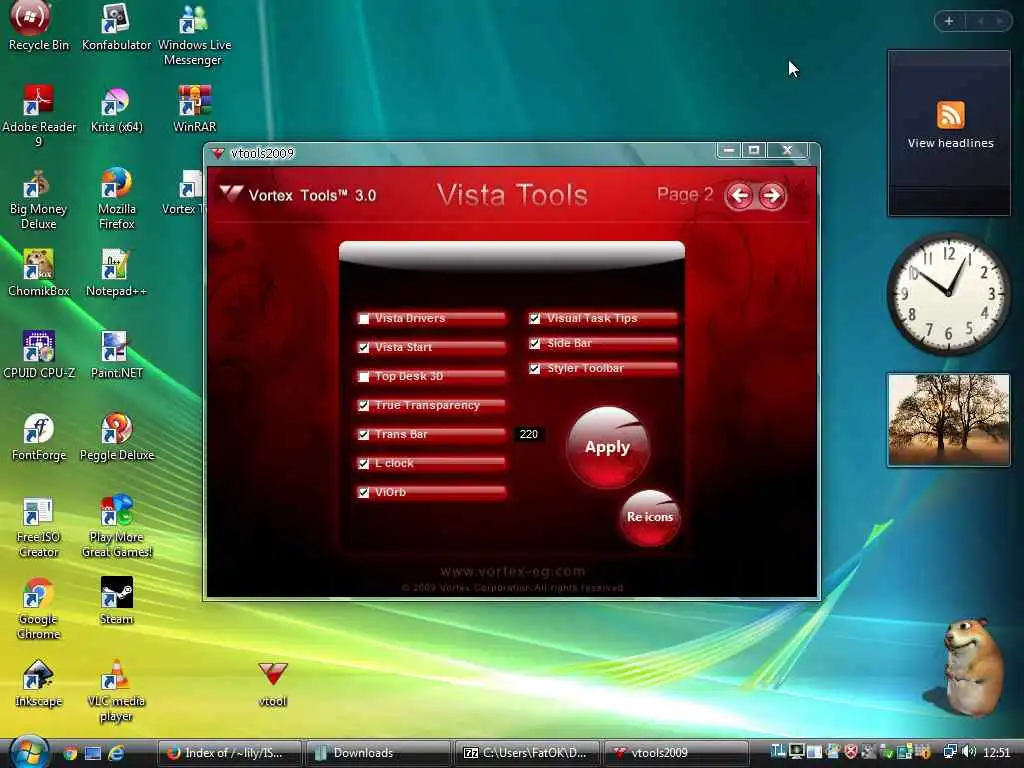Image resolution: width=1024 pixels, height=768 pixels.
Task: Select the Steam desktop icon
Action: (116, 601)
